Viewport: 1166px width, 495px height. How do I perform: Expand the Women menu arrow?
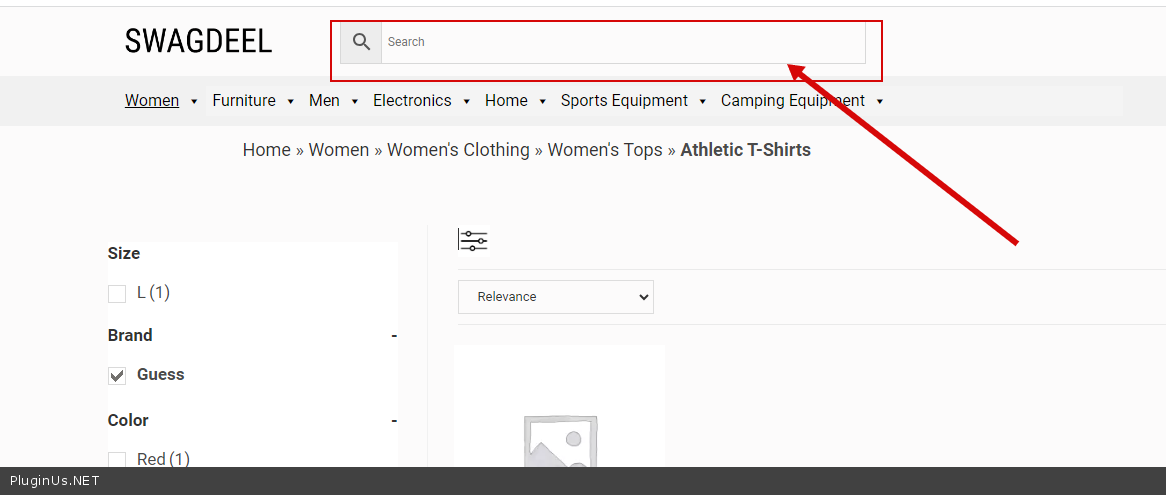(194, 101)
